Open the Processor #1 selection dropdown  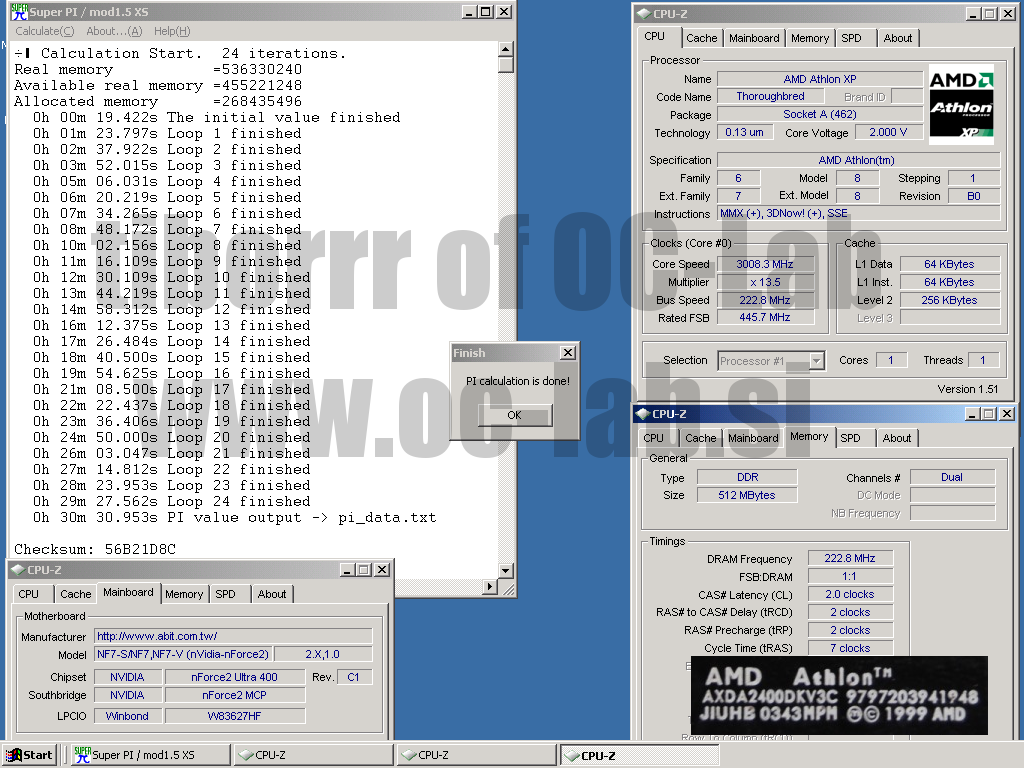(x=816, y=360)
